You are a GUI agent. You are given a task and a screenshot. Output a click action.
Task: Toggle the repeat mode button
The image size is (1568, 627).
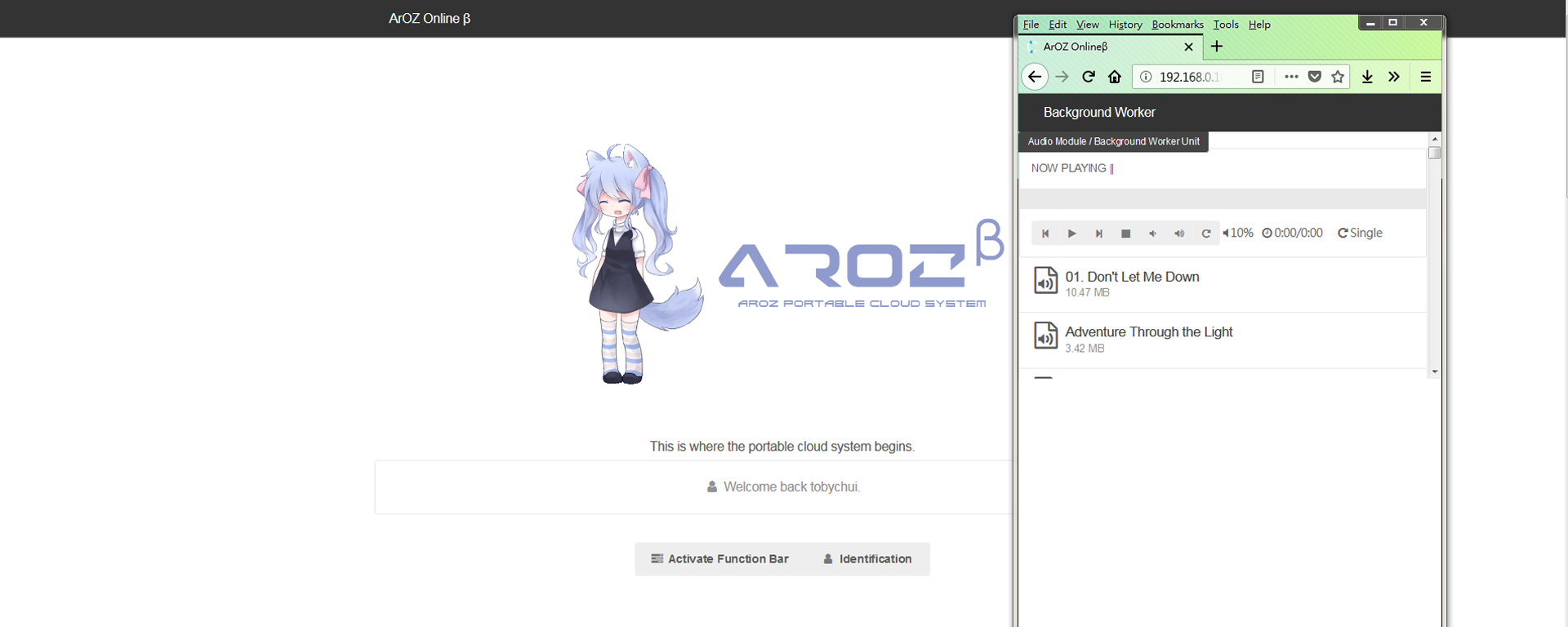pyautogui.click(x=1206, y=233)
